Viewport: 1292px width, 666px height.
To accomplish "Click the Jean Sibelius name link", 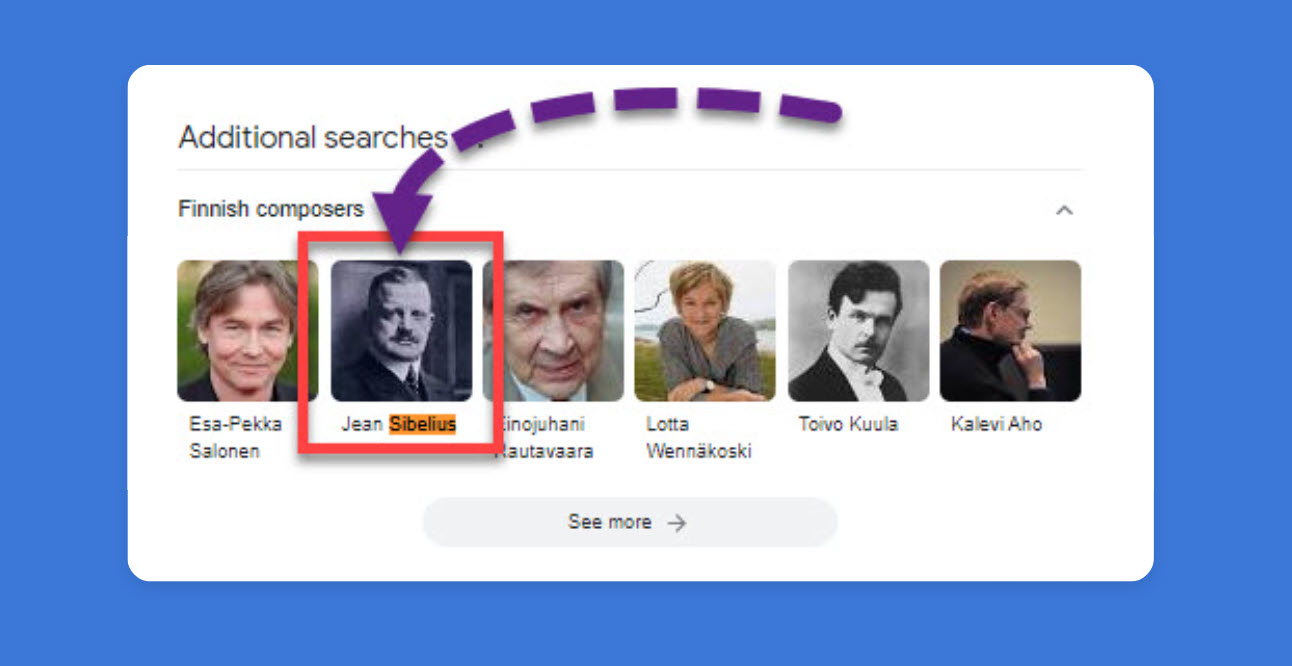I will click(x=398, y=424).
